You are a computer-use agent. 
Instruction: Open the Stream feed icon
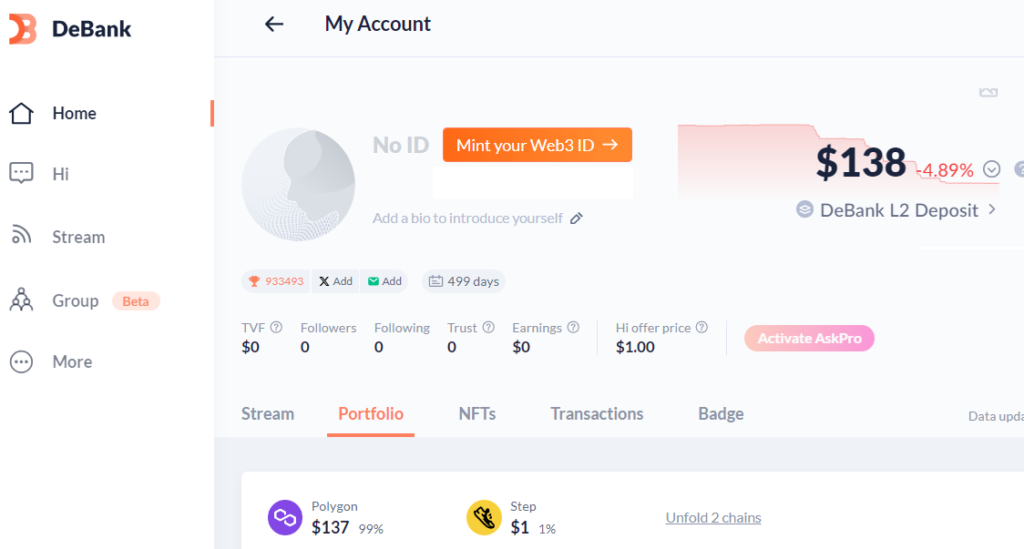(21, 234)
